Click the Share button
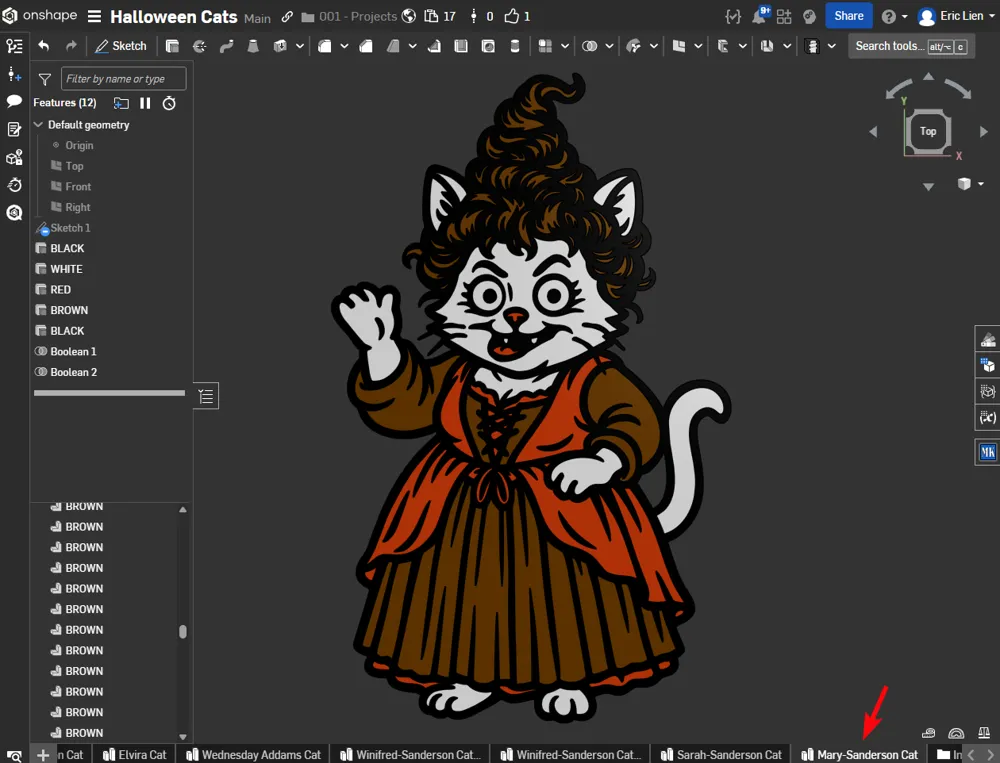The height and width of the screenshot is (763, 1000). click(849, 16)
